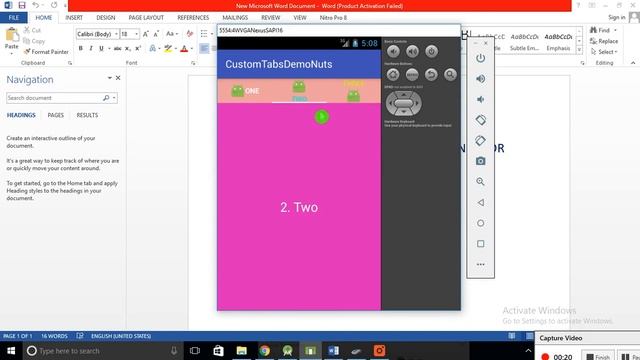The height and width of the screenshot is (360, 640).
Task: Close the Navigation pane
Action: coord(118,78)
